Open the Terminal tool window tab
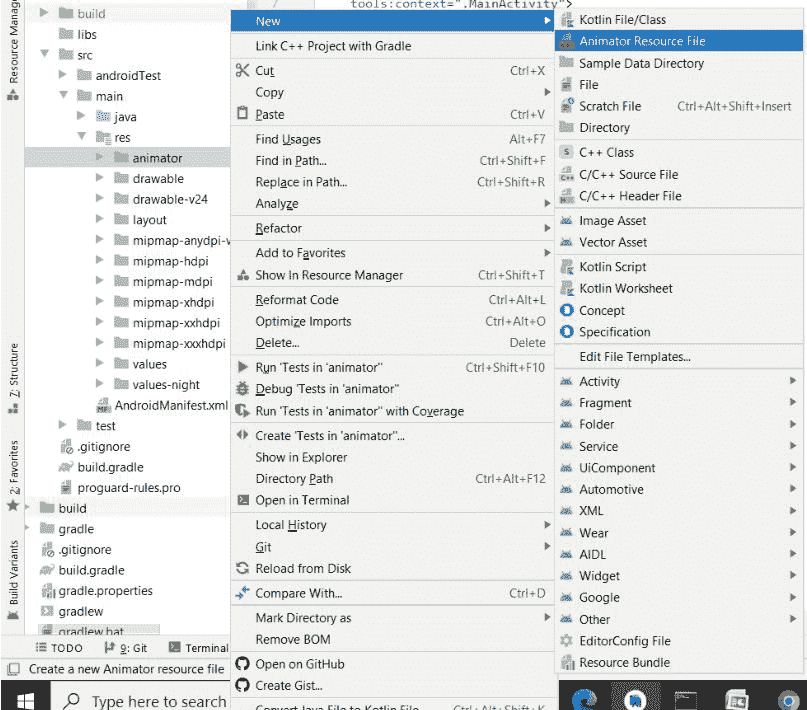Viewport: 807px width, 710px height. (198, 648)
